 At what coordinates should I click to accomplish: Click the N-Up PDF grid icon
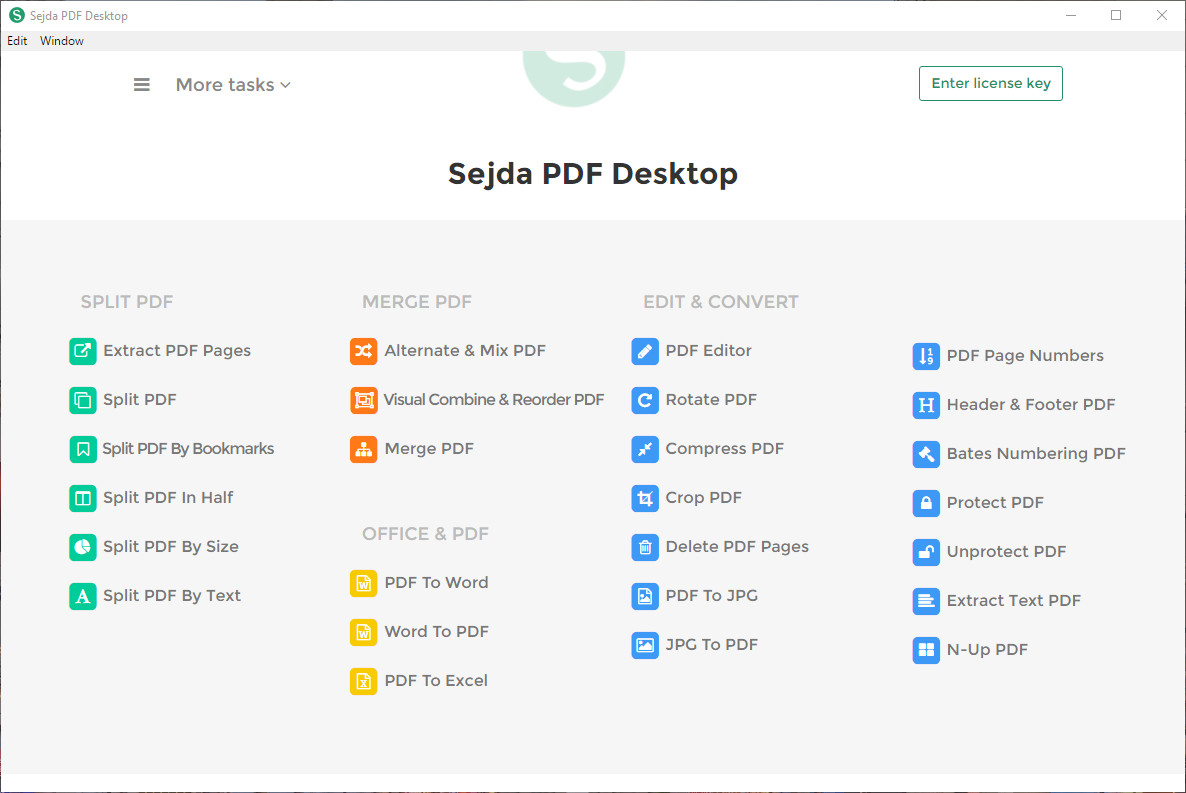pyautogui.click(x=926, y=650)
